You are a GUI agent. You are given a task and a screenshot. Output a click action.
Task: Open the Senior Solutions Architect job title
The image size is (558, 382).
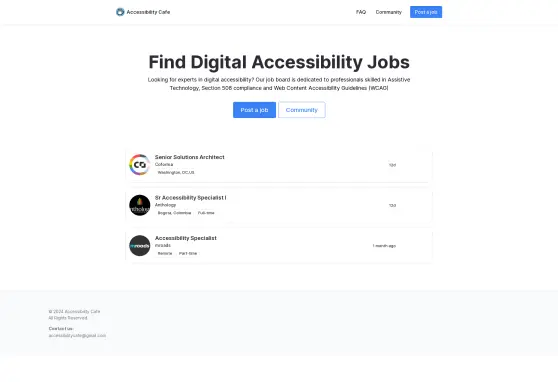pos(190,157)
